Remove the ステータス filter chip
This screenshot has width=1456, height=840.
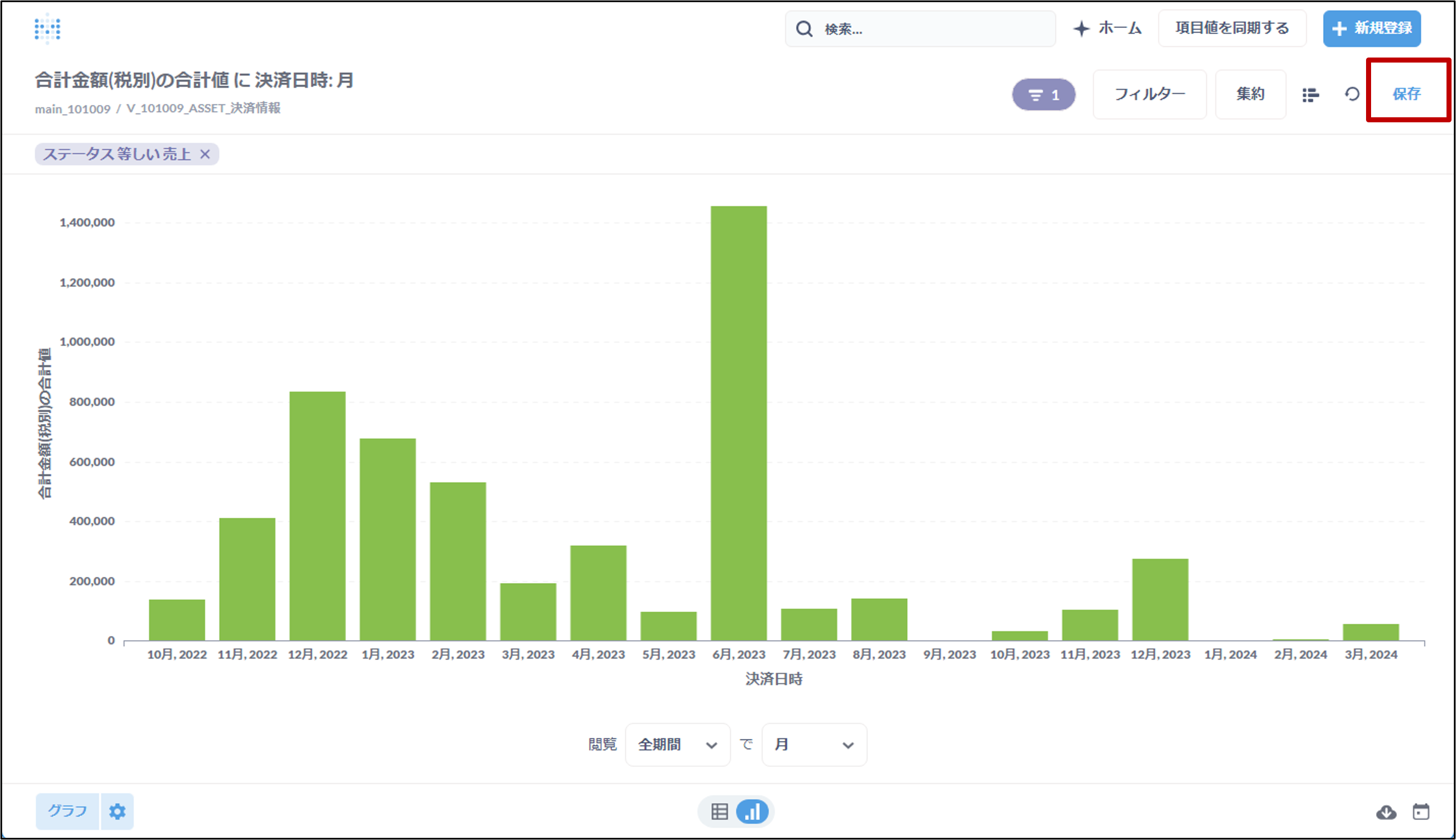(205, 154)
